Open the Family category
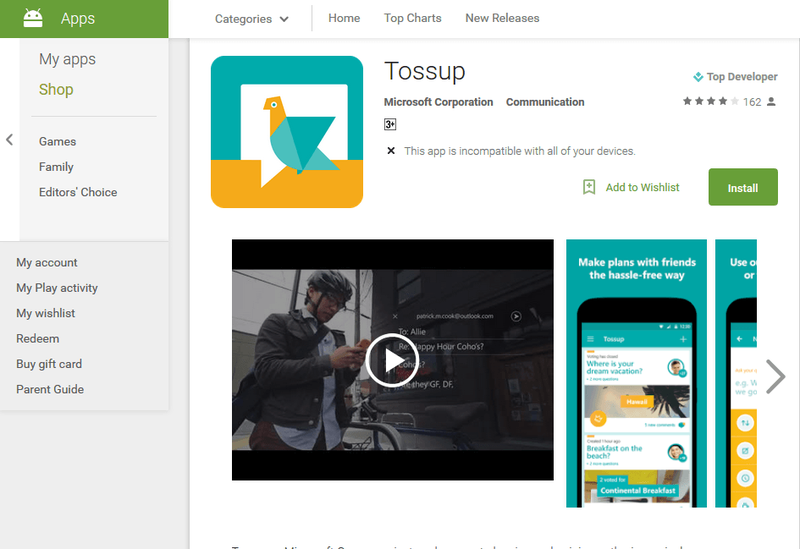The image size is (800, 549). click(56, 167)
